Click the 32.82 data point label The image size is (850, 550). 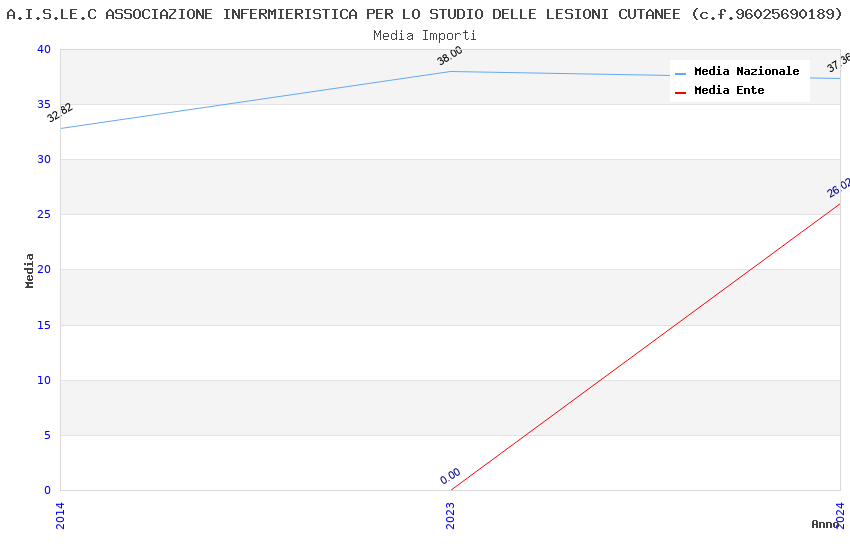pyautogui.click(x=60, y=113)
